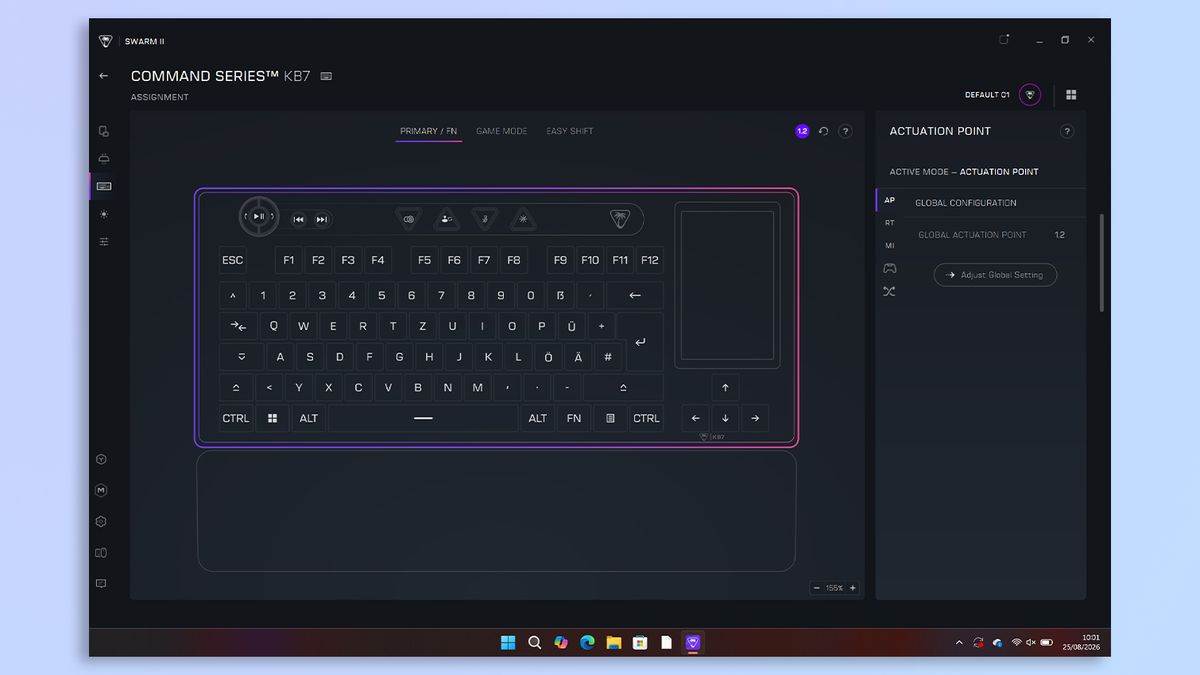Image resolution: width=1200 pixels, height=675 pixels.
Task: Switch to EASY SHIFT tab
Action: [570, 131]
